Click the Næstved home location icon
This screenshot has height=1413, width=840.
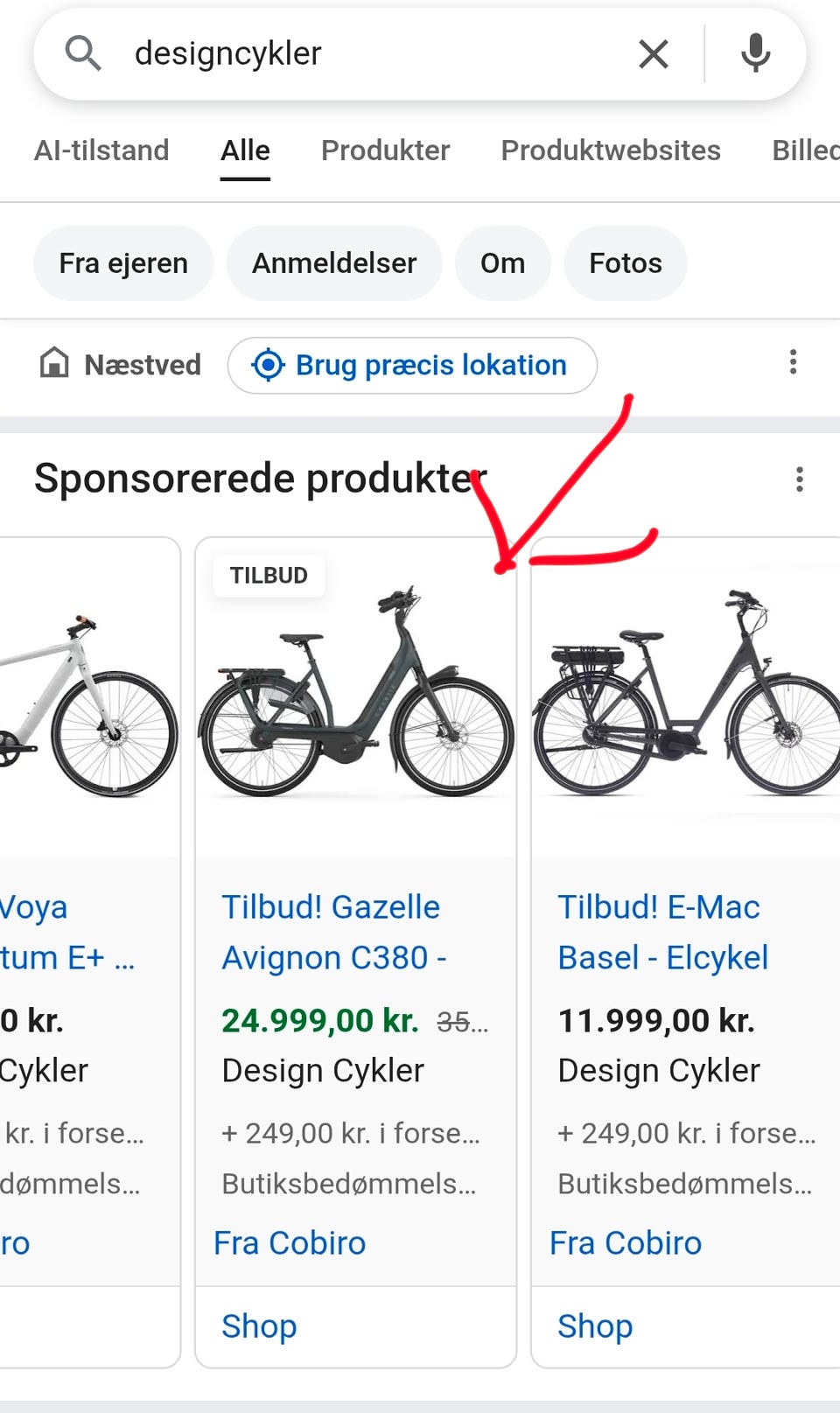coord(54,363)
